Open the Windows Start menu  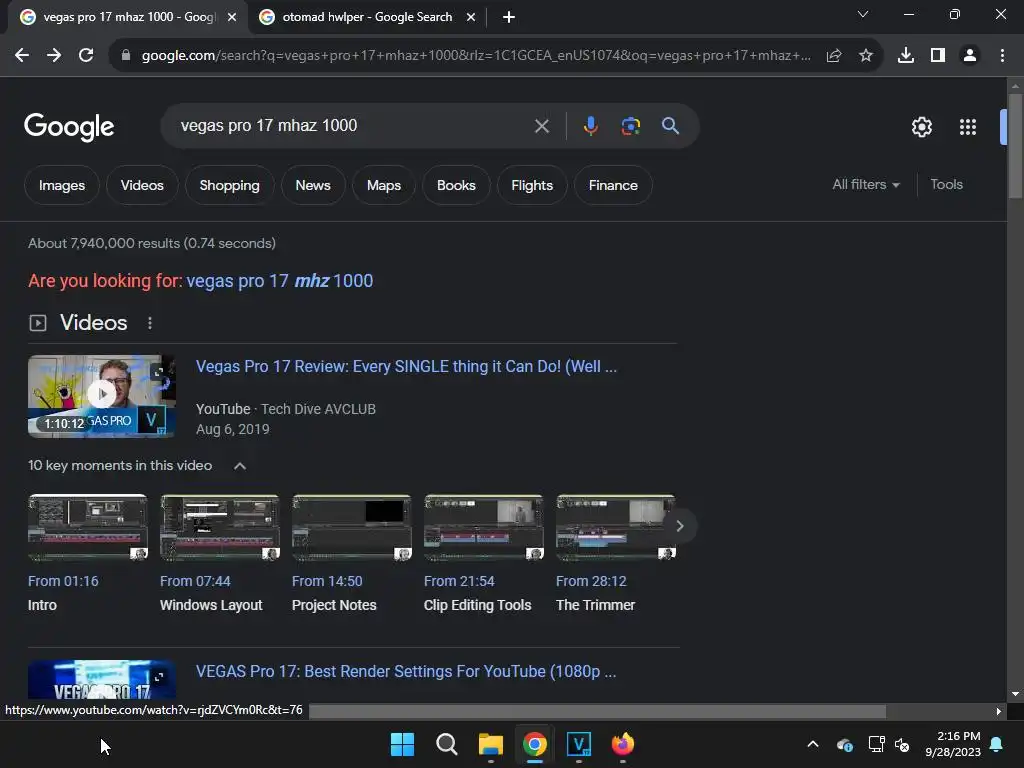click(402, 744)
